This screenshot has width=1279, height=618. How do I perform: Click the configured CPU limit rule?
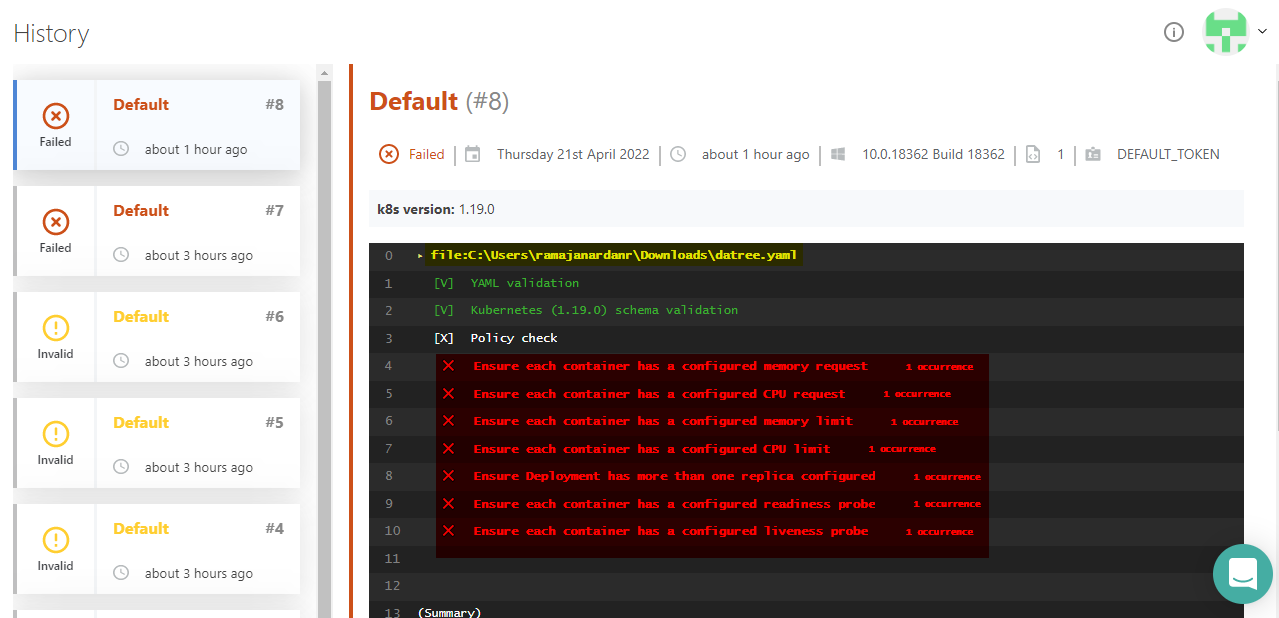click(x=652, y=449)
